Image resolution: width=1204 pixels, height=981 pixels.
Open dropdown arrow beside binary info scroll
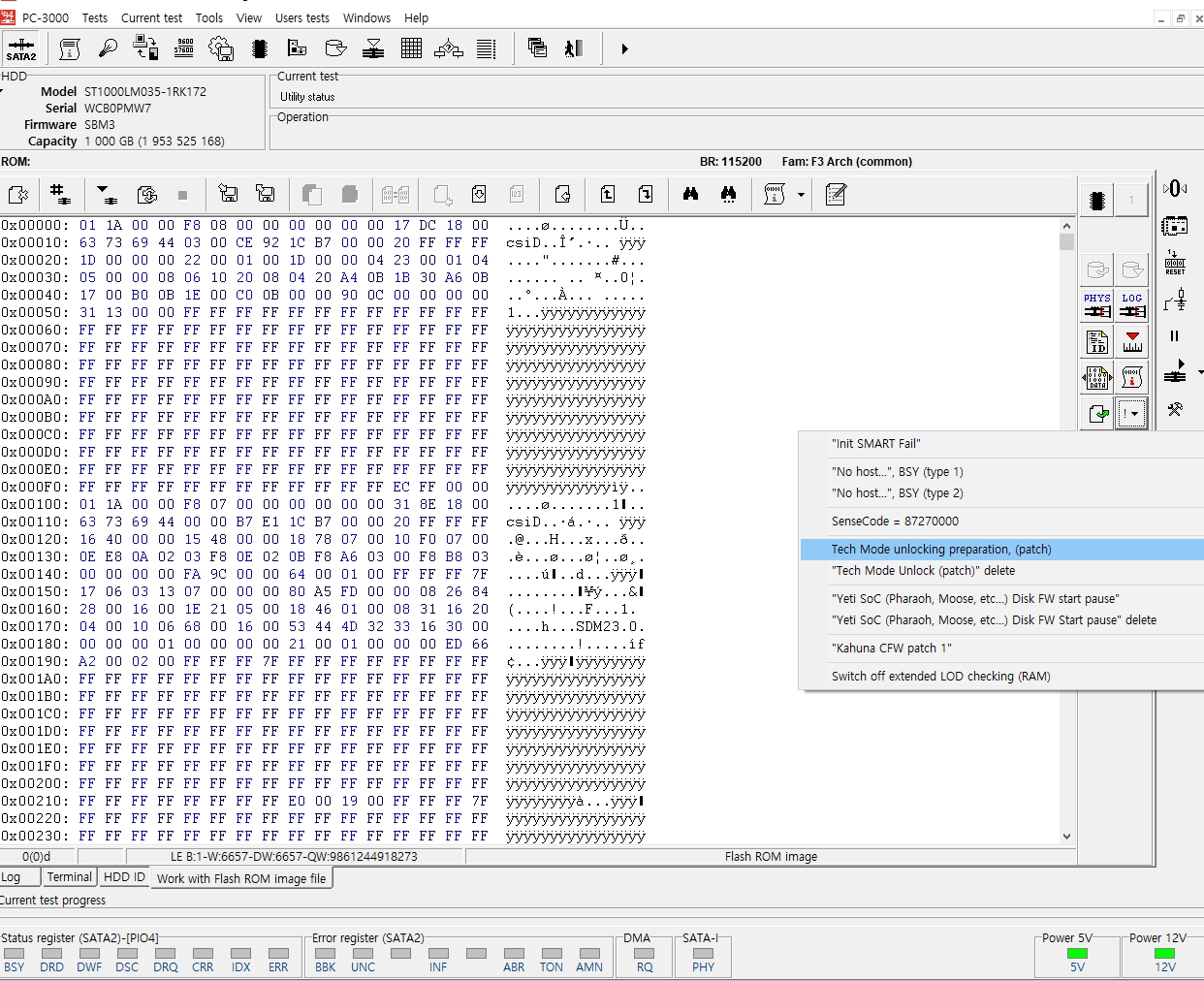tap(801, 195)
